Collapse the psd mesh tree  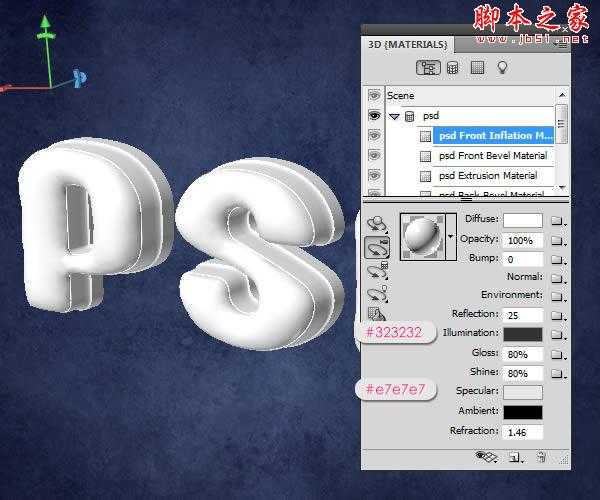pos(394,116)
